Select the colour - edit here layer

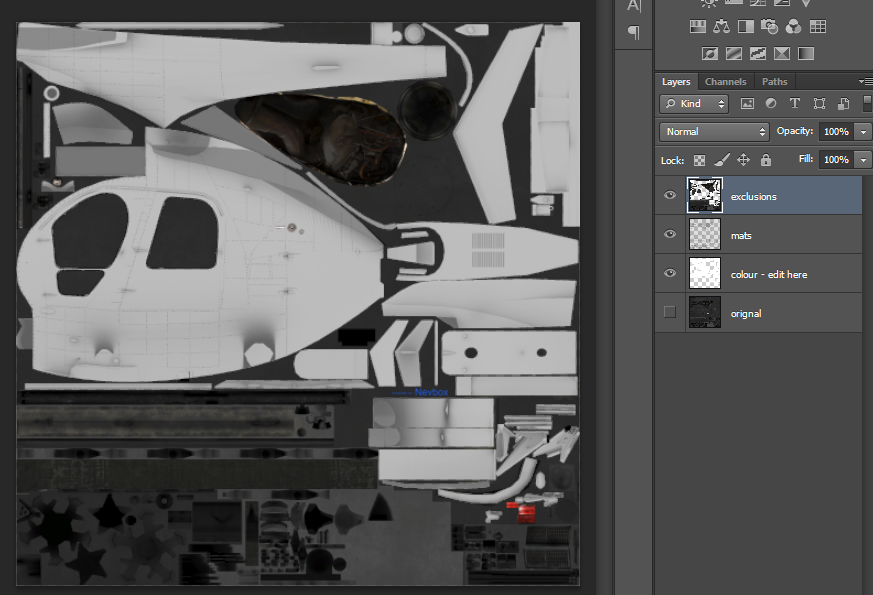pyautogui.click(x=769, y=274)
